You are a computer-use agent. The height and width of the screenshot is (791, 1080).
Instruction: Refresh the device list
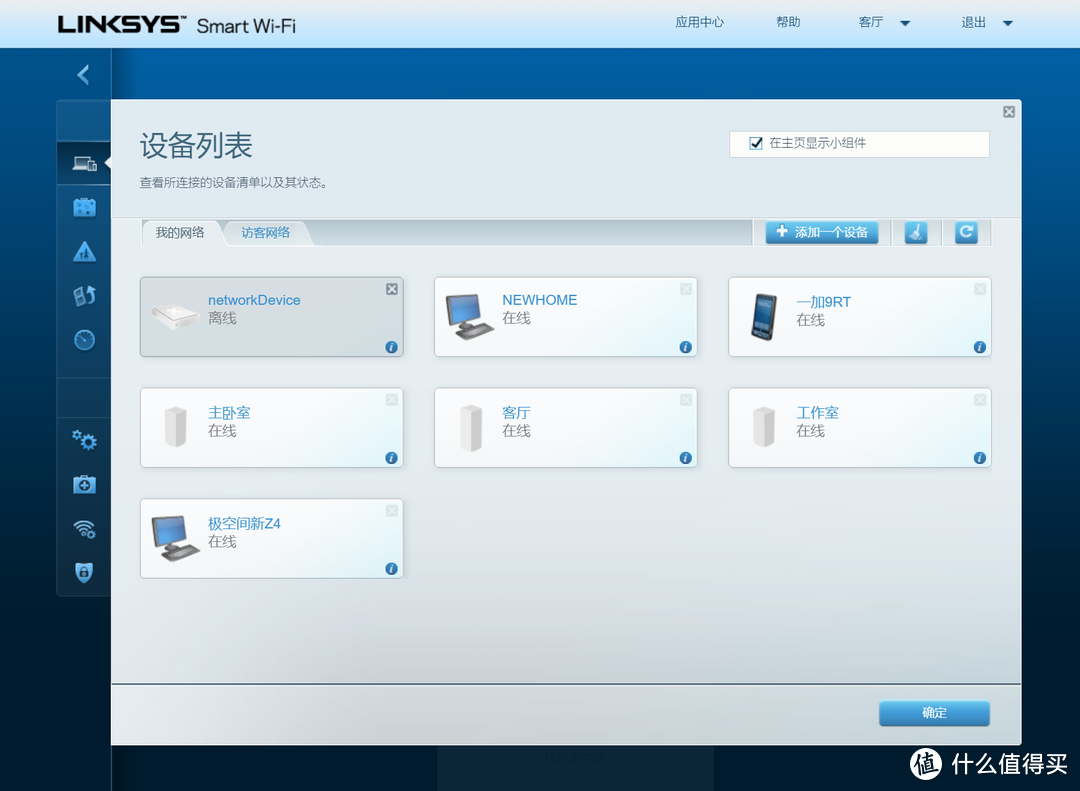tap(966, 233)
